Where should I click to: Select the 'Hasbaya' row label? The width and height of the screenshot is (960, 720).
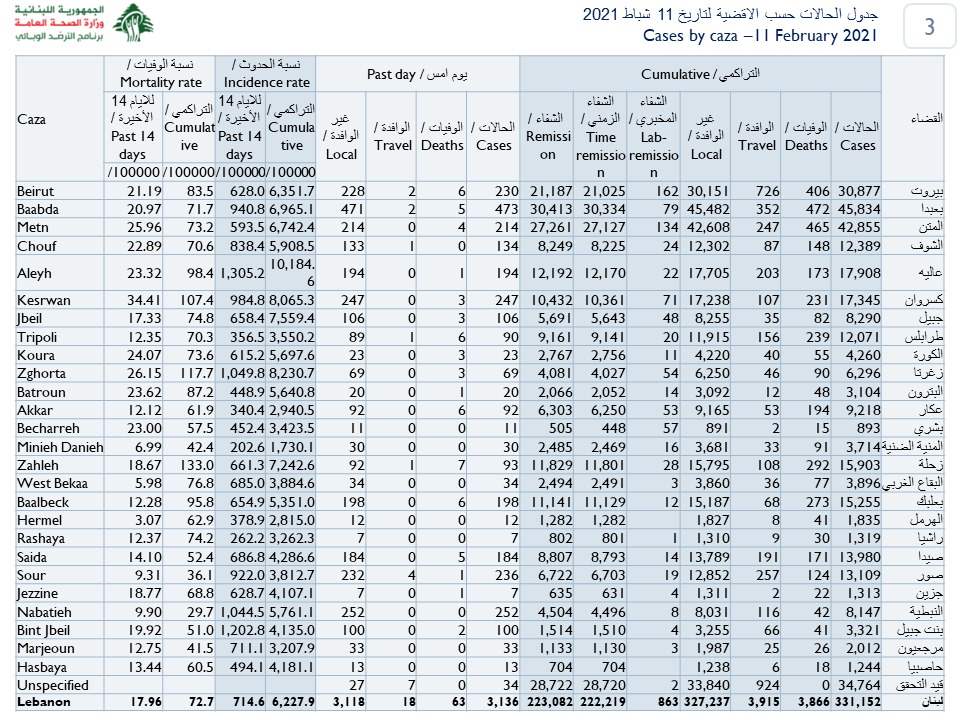tap(42, 667)
